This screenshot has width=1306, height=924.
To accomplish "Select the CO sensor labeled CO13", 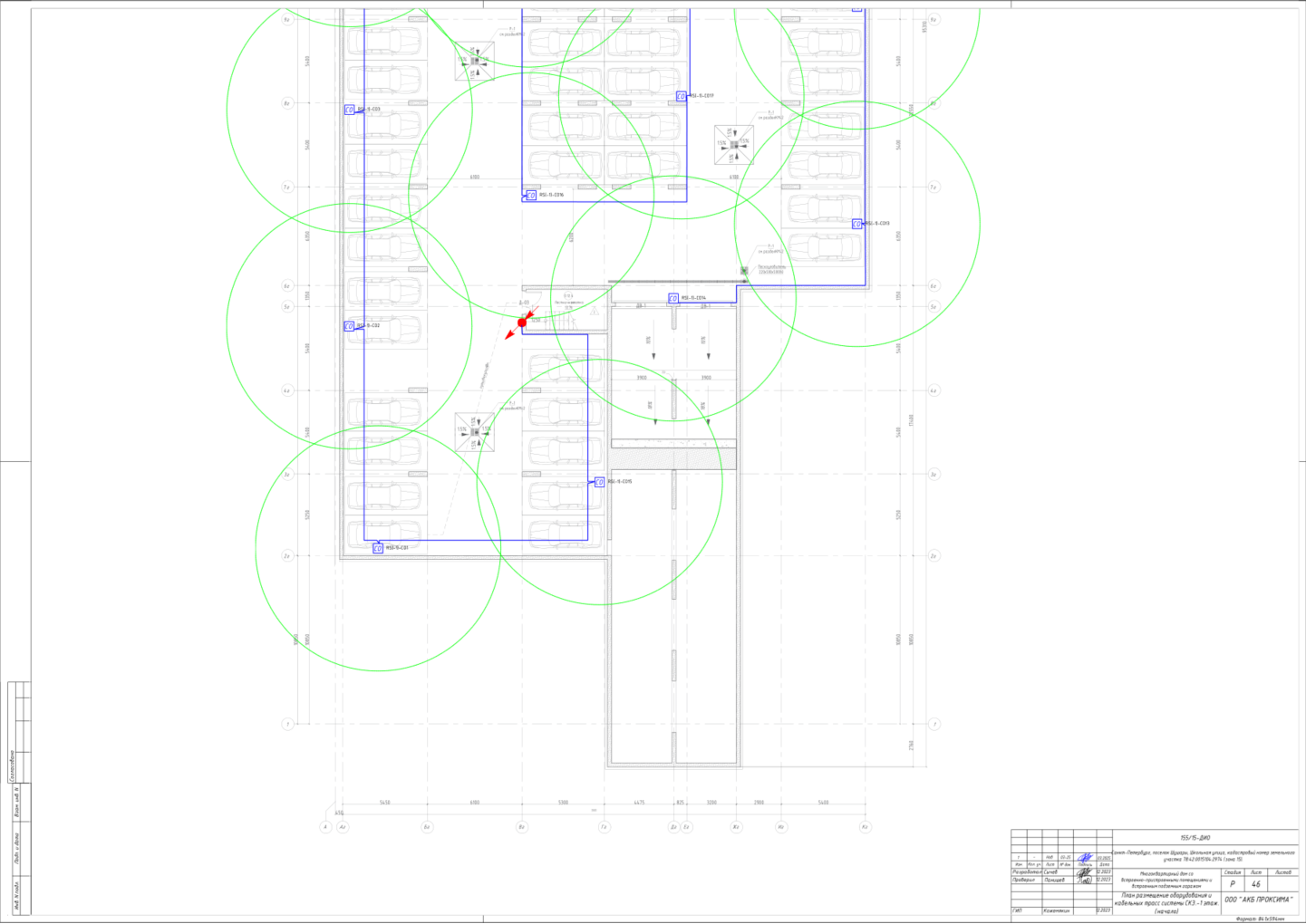I will pyautogui.click(x=856, y=224).
